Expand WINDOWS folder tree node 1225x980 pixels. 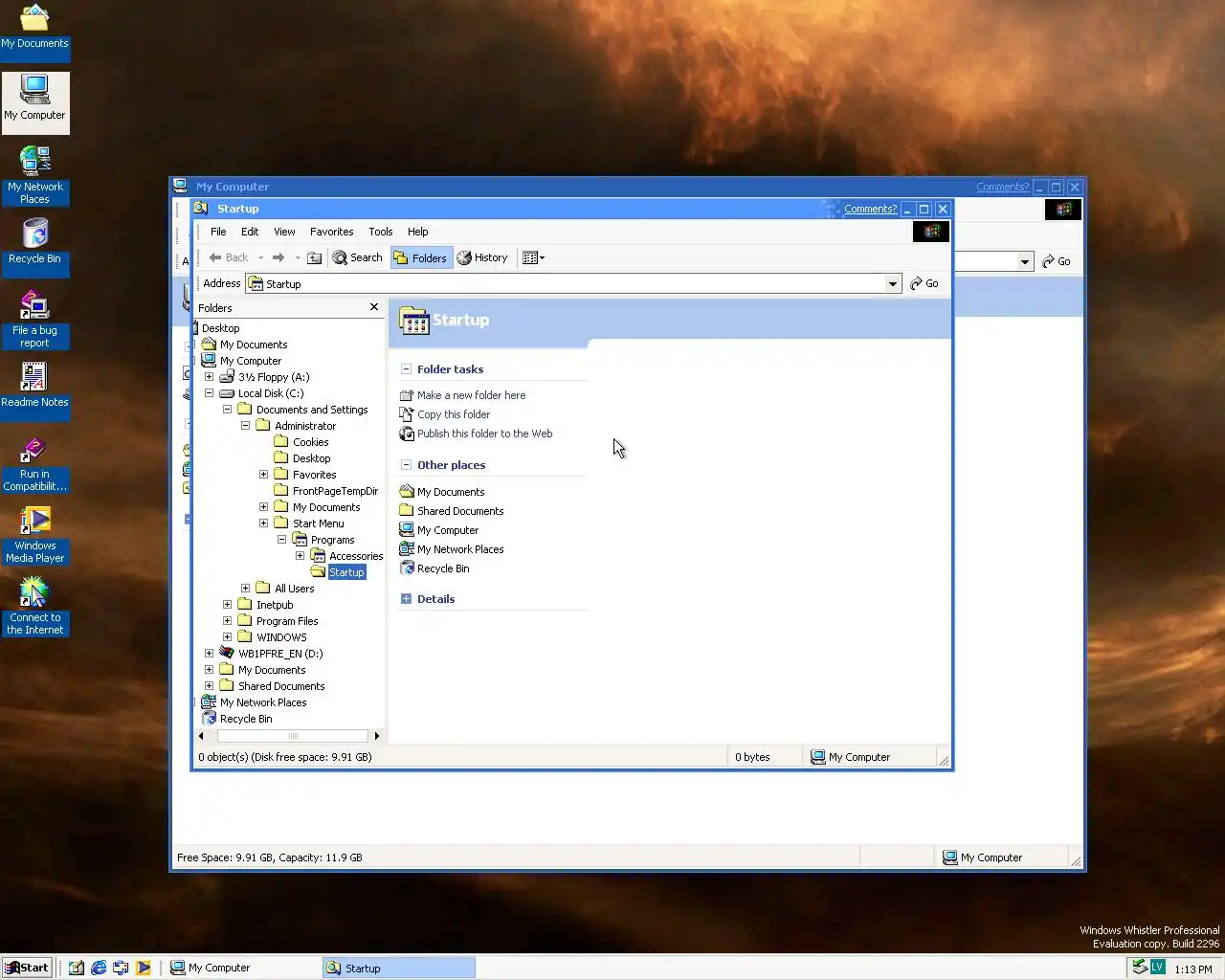pyautogui.click(x=227, y=637)
